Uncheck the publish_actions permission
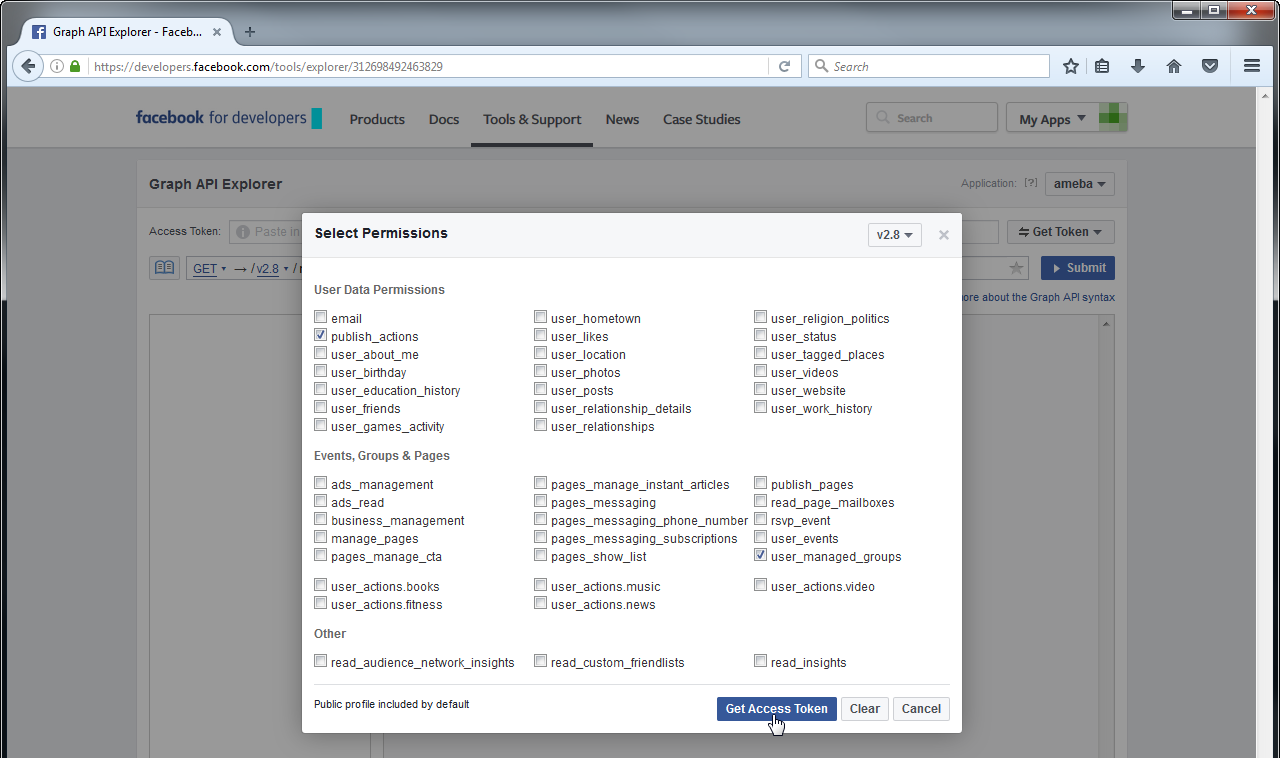This screenshot has width=1280, height=758. (x=320, y=336)
